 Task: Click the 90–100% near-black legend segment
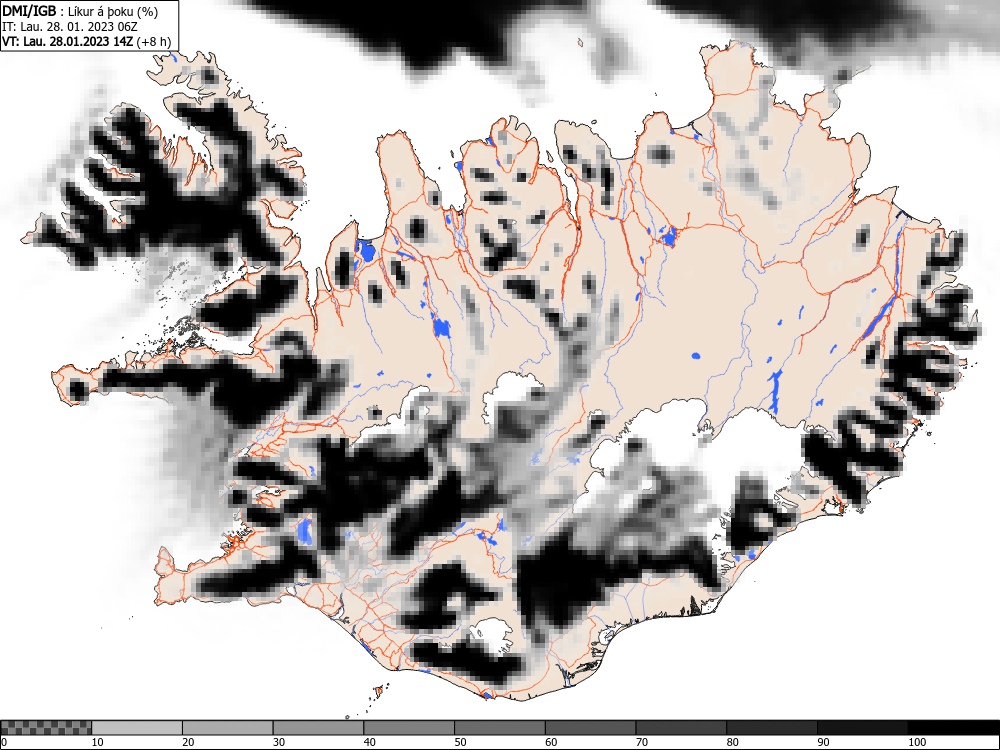[x=862, y=728]
